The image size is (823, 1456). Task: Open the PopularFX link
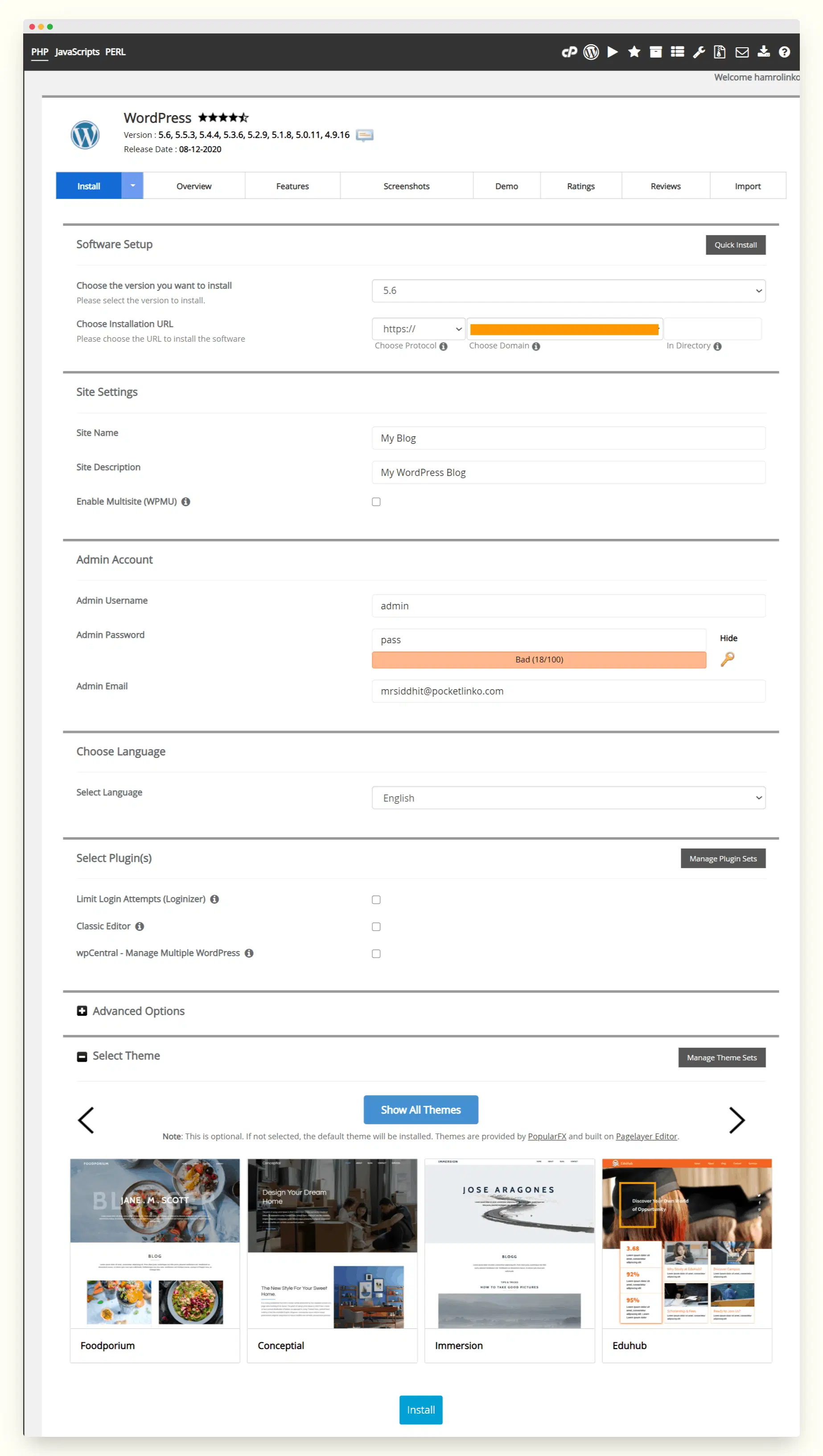click(547, 1136)
